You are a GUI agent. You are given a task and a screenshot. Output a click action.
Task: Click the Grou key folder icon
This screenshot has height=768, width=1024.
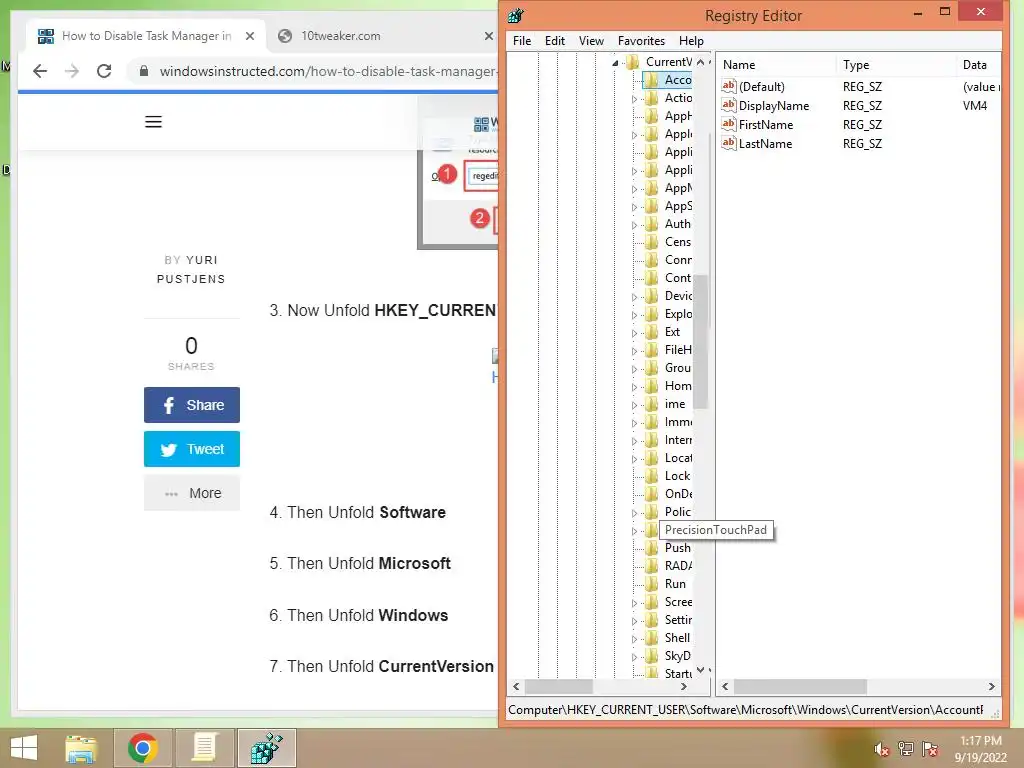(x=651, y=368)
